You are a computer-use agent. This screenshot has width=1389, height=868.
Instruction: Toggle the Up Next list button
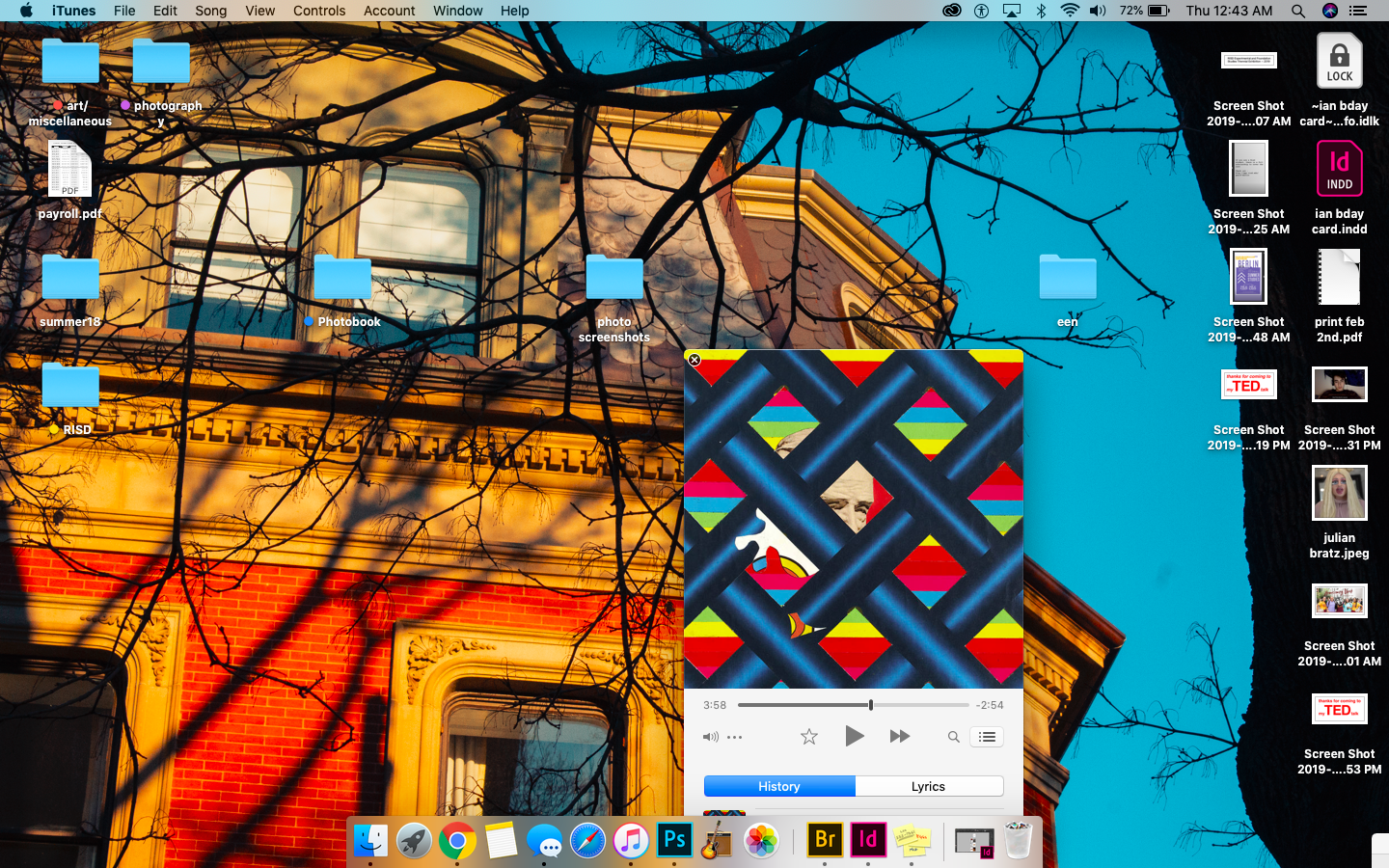pyautogui.click(x=987, y=737)
